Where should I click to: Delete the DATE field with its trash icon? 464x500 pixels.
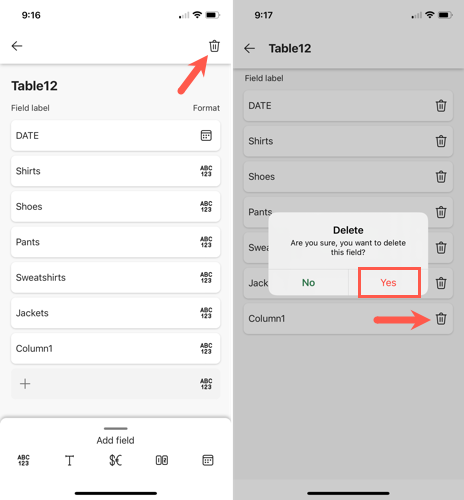441,106
